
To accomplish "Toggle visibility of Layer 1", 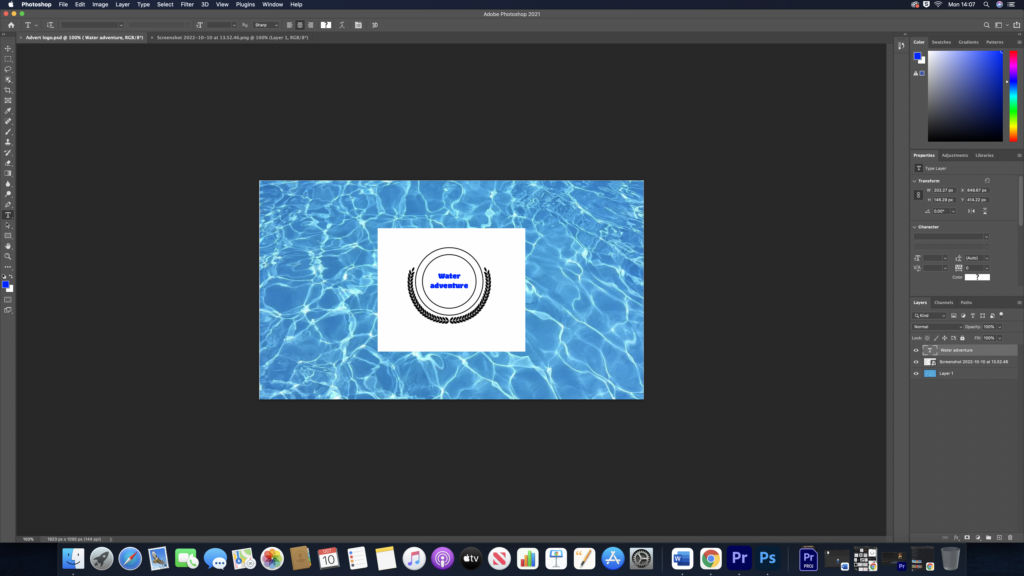I will (915, 373).
